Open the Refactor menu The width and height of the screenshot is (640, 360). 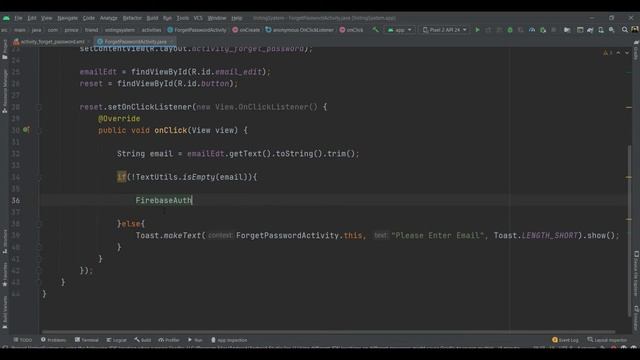click(132, 18)
